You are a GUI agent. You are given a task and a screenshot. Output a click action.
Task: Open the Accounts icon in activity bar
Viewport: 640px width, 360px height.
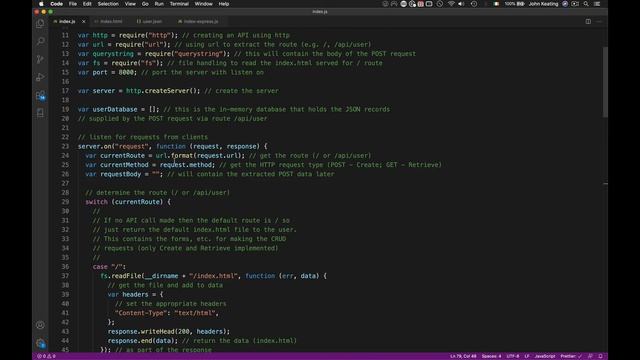(x=40, y=325)
